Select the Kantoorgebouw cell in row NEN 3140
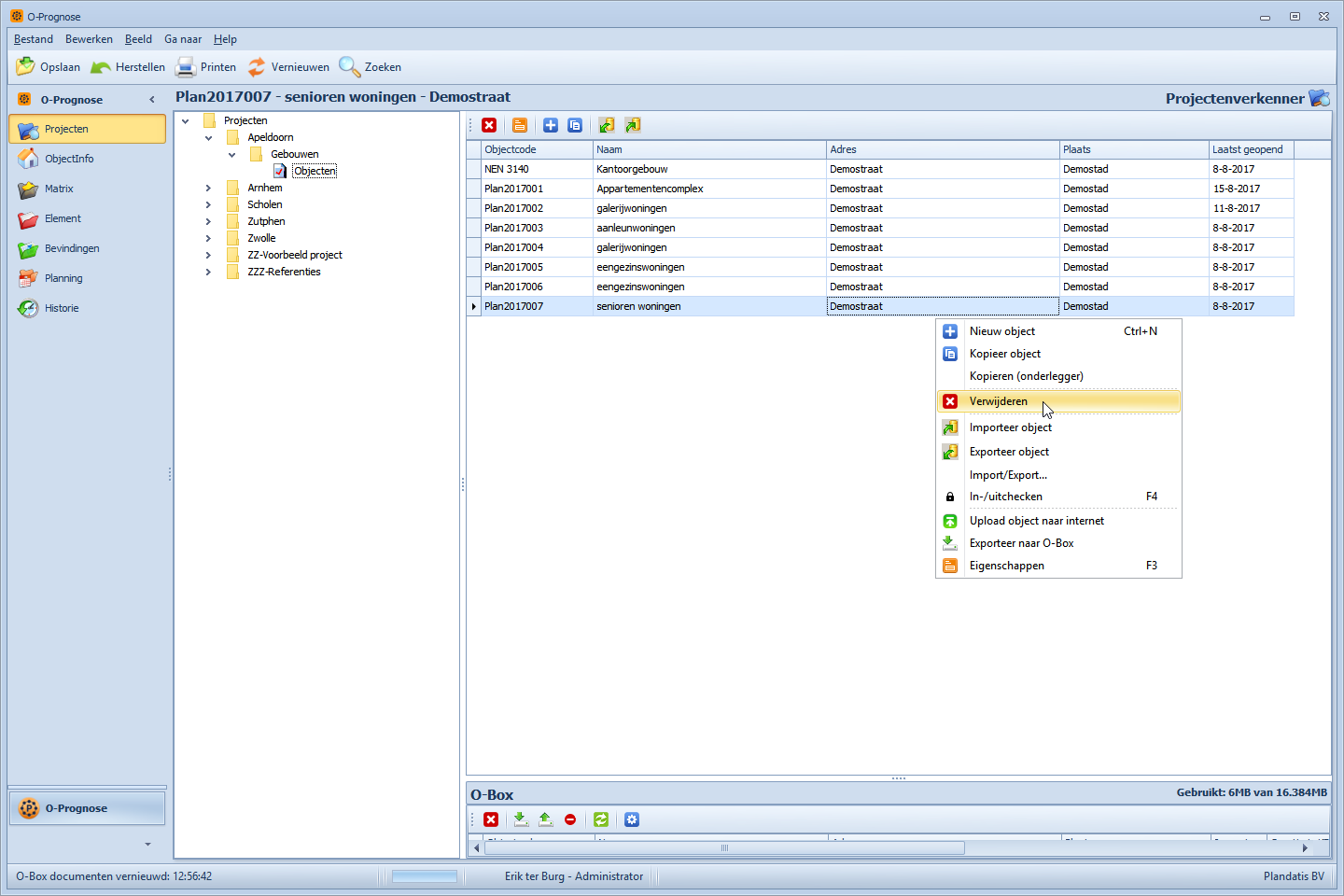The width and height of the screenshot is (1344, 896). tap(709, 169)
